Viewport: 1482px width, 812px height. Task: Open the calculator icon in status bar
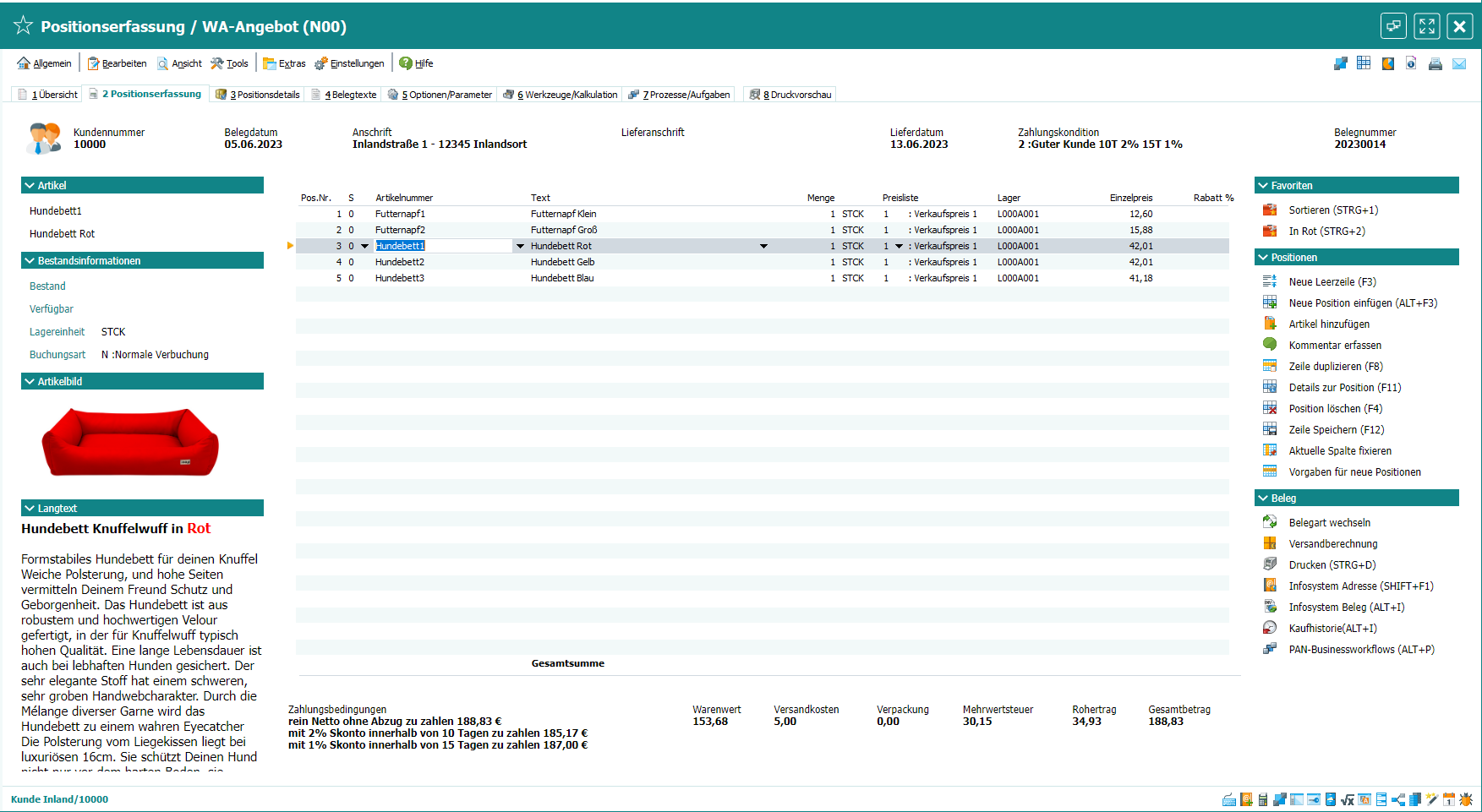[1263, 799]
